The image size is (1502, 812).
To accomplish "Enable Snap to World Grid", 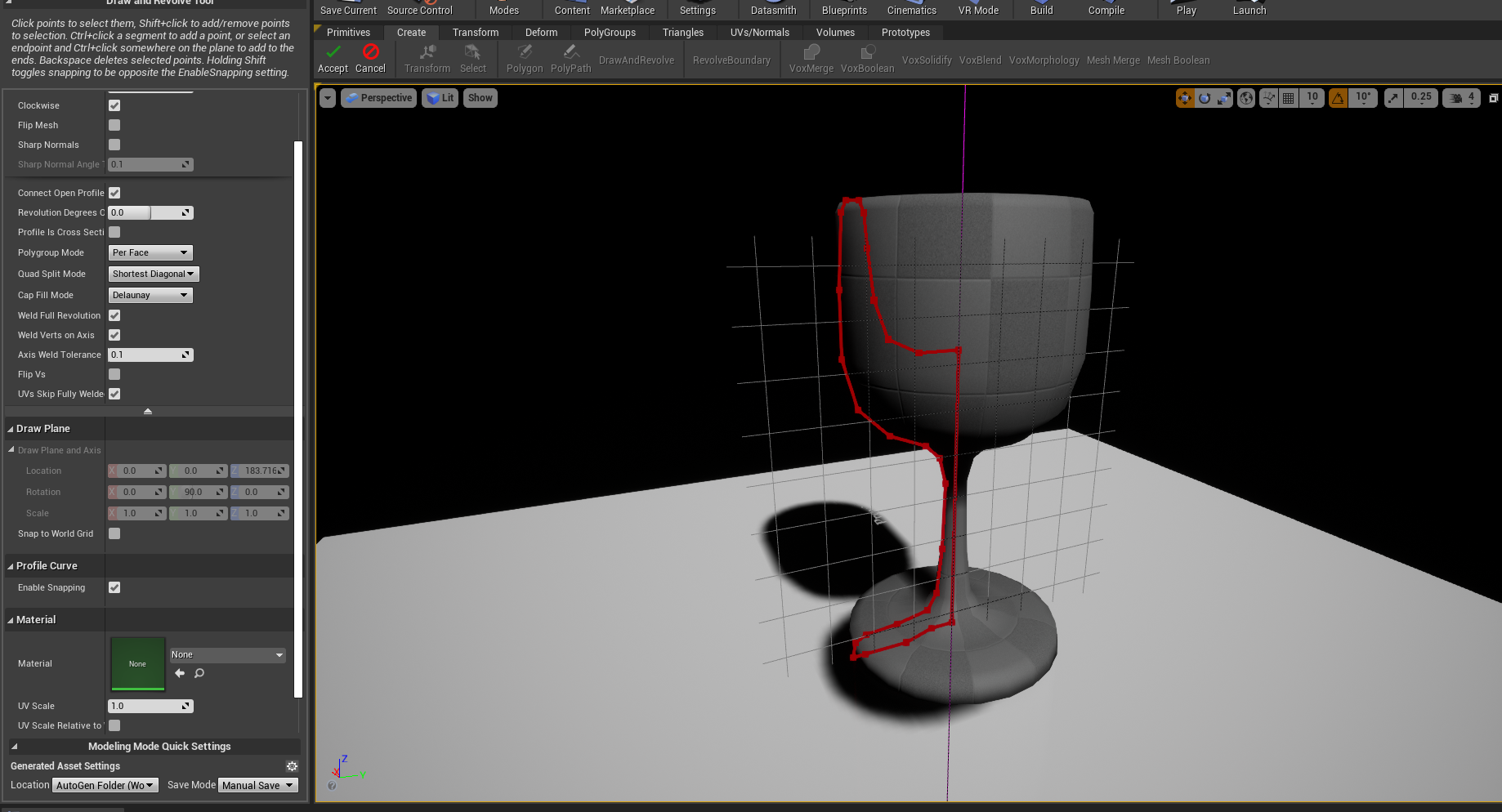I will [x=114, y=533].
